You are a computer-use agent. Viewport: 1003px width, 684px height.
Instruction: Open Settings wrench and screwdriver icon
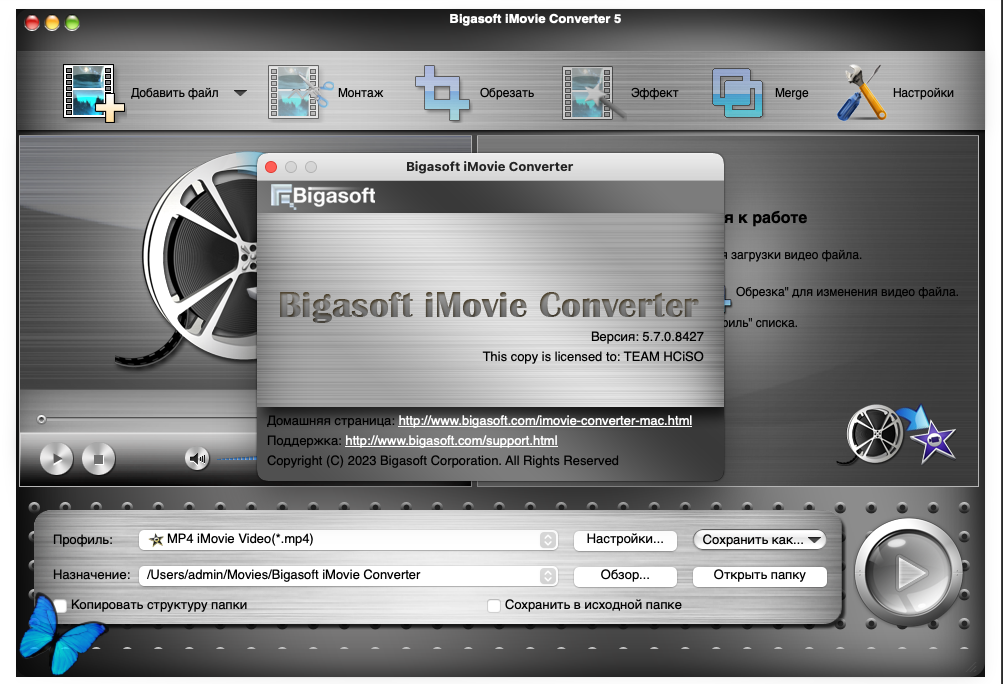click(860, 92)
